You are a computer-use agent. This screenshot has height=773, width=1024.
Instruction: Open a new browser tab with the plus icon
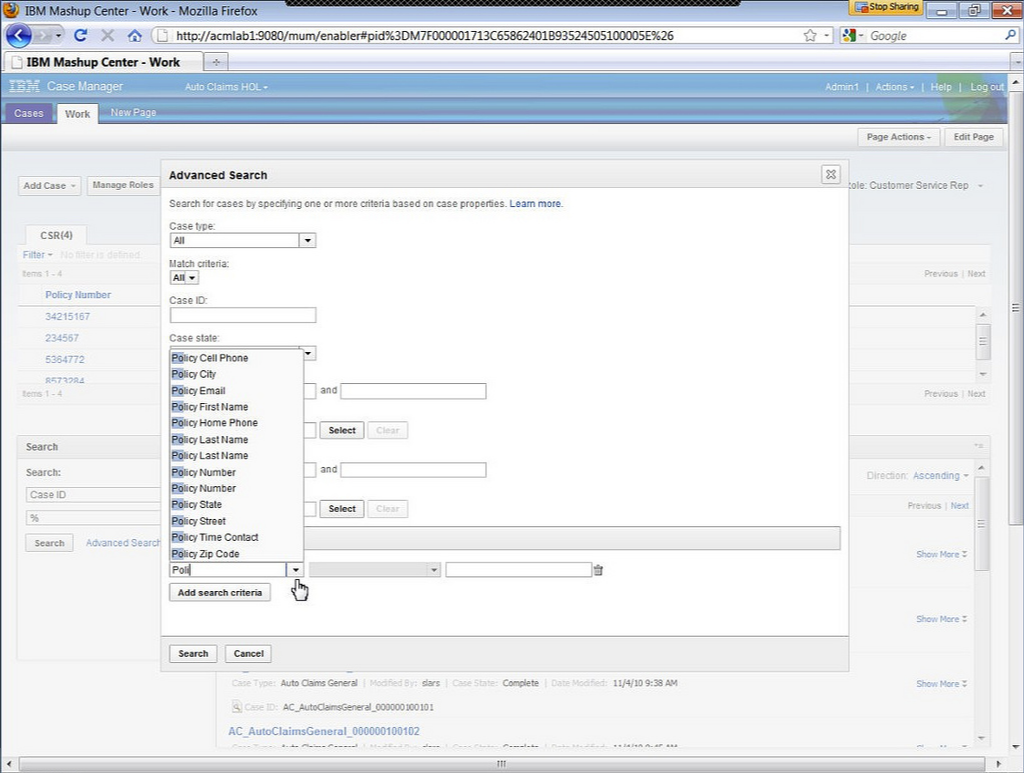pyautogui.click(x=216, y=60)
